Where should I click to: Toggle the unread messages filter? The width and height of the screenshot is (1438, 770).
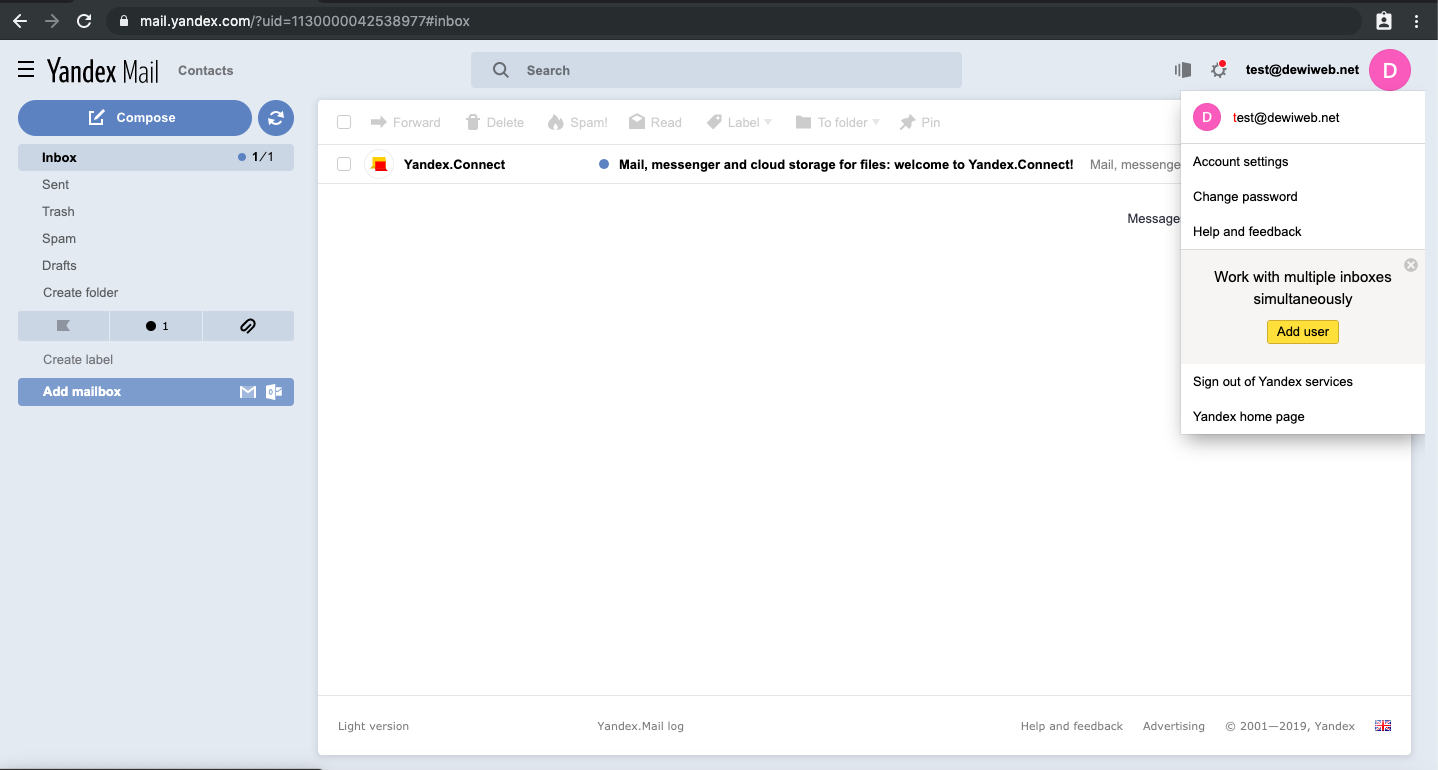[156, 326]
